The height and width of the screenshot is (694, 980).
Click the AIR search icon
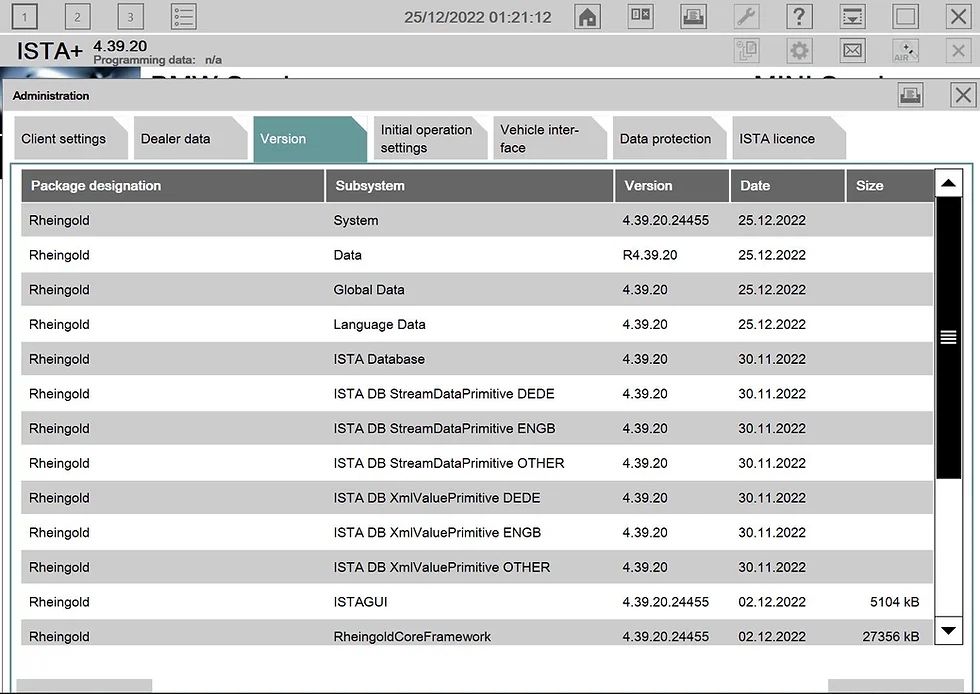pos(906,51)
